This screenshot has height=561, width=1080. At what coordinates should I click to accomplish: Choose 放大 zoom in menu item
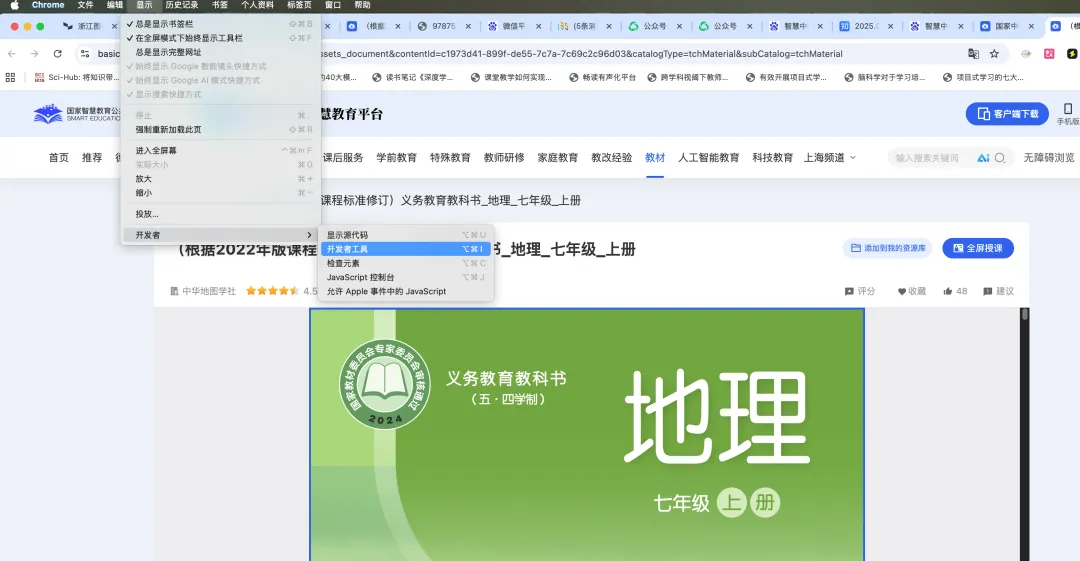(220, 179)
